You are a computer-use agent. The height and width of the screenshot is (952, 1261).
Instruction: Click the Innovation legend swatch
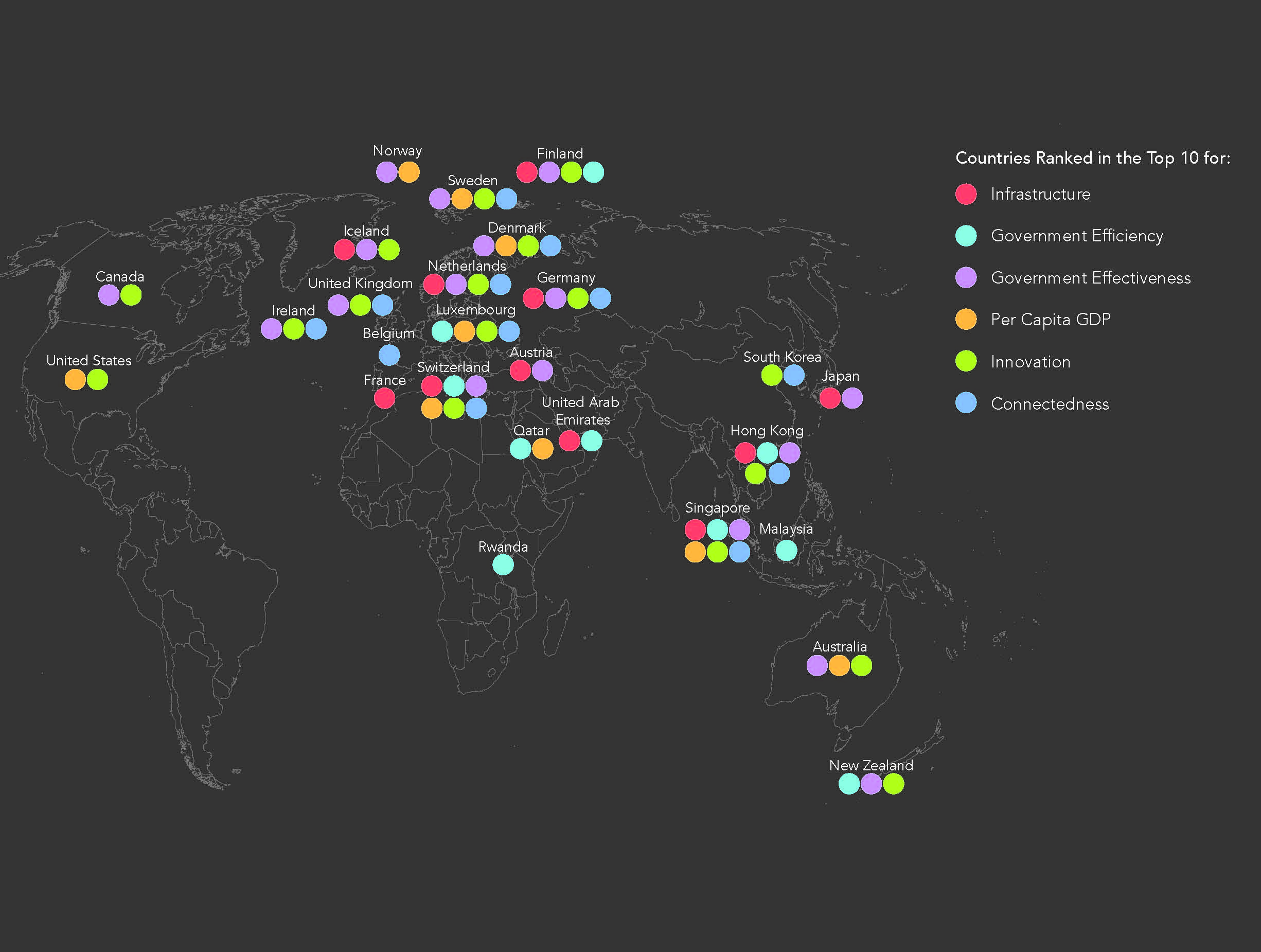(966, 361)
